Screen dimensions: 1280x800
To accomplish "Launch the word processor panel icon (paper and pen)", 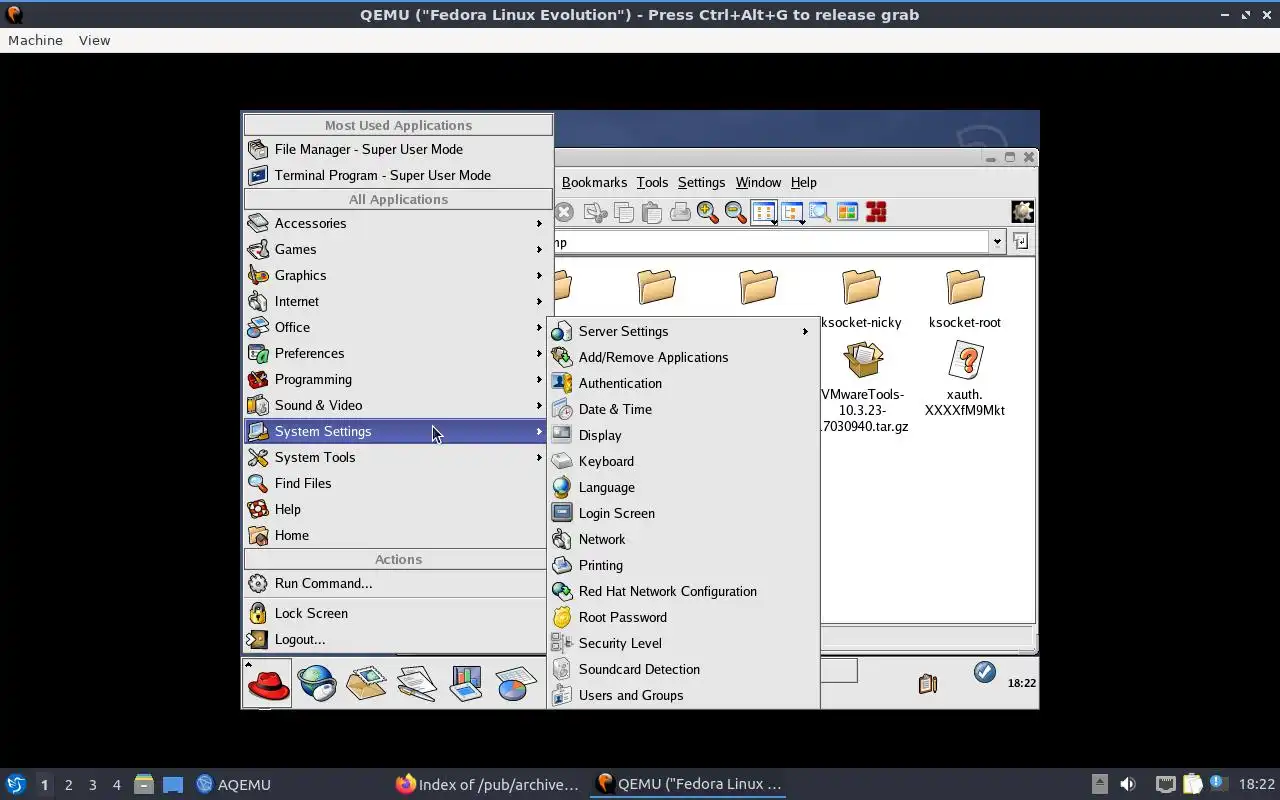I will click(x=416, y=683).
